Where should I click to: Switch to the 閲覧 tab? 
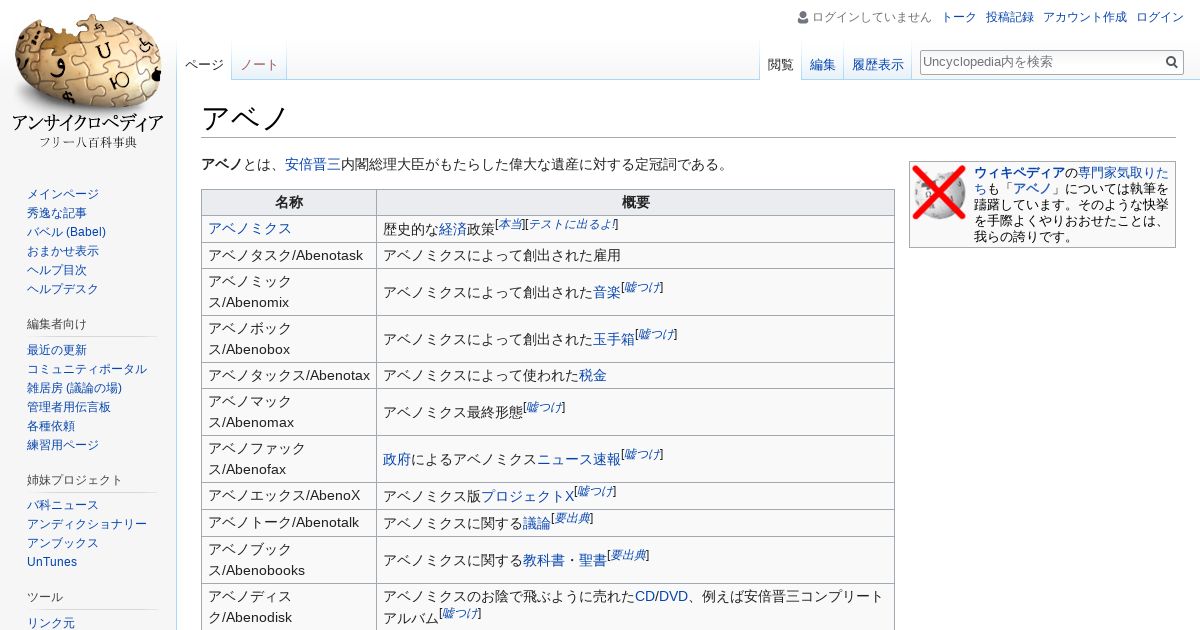point(780,64)
